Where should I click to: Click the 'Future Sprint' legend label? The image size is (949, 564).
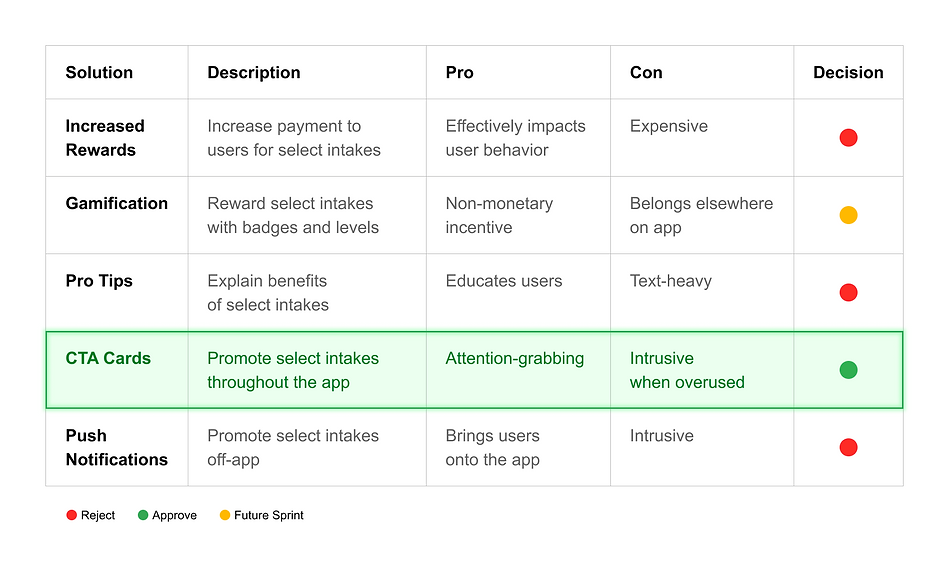click(x=269, y=515)
